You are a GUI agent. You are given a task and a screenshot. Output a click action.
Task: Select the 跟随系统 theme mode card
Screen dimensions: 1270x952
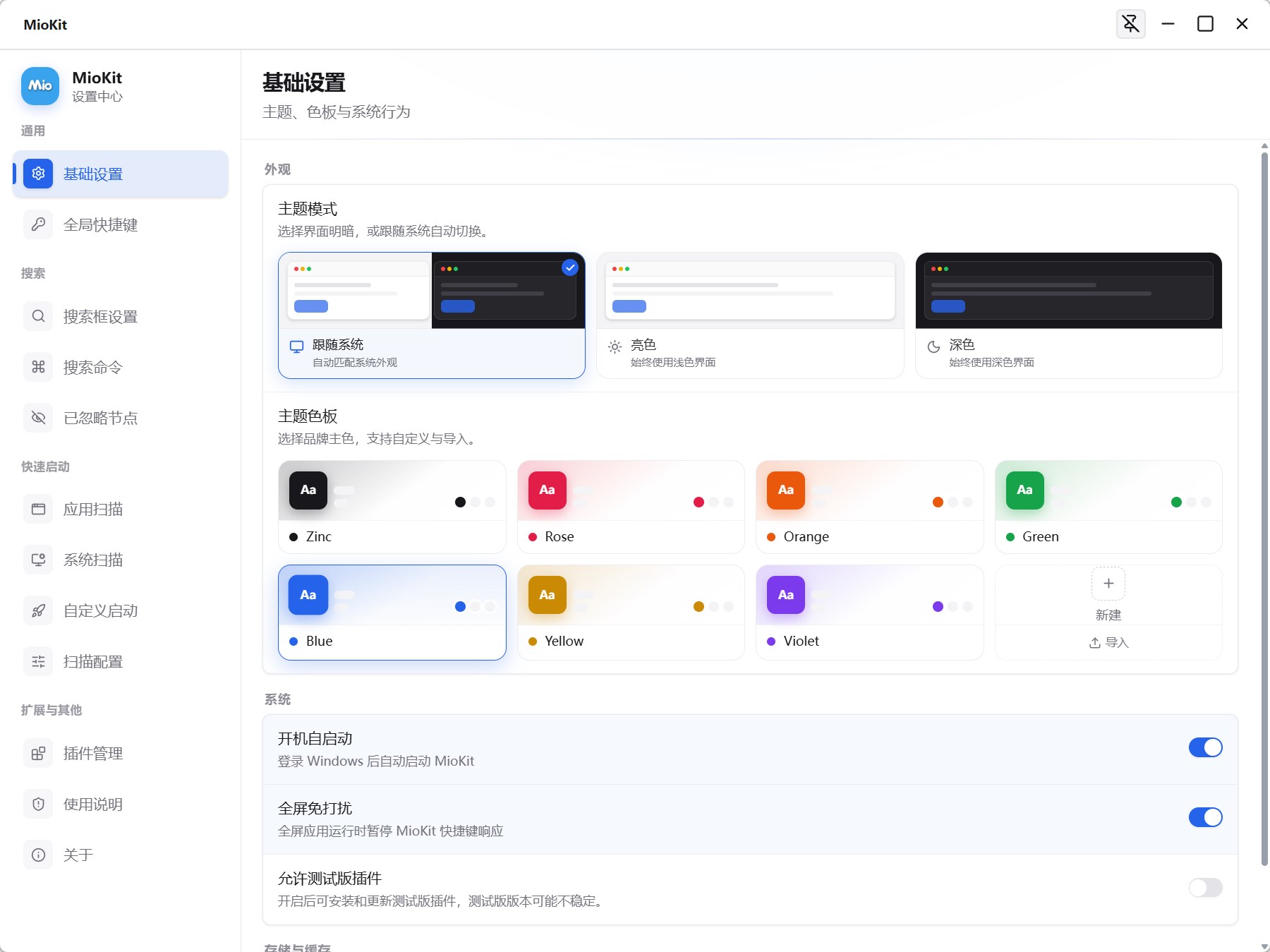click(x=432, y=315)
